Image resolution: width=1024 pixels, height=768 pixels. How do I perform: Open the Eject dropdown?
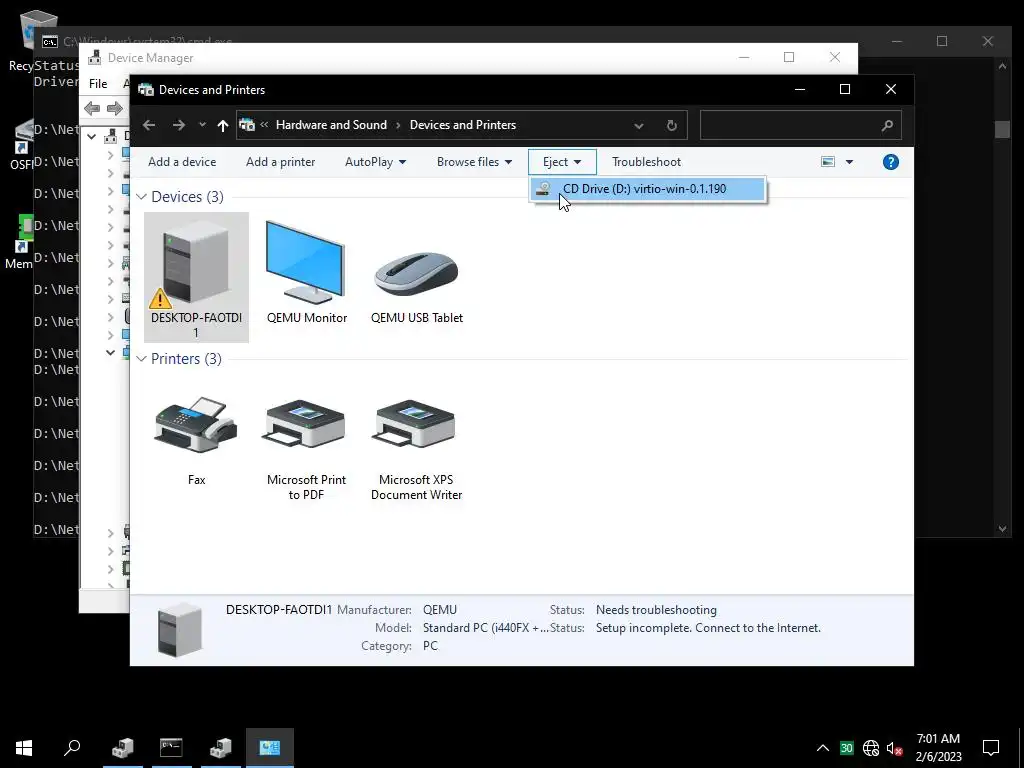click(x=562, y=162)
